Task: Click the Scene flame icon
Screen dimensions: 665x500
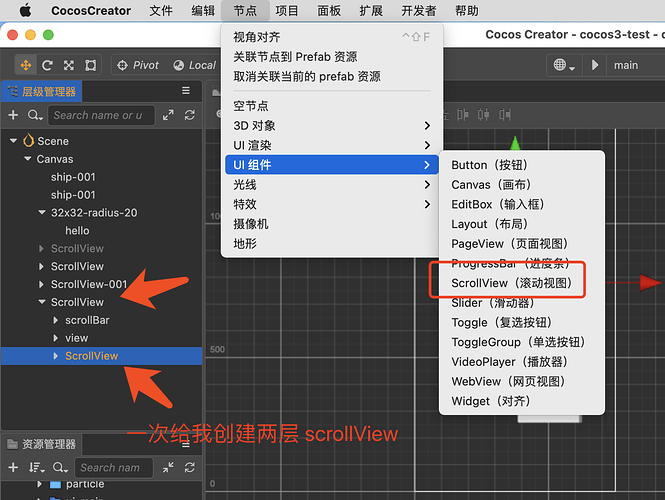Action: (x=28, y=140)
